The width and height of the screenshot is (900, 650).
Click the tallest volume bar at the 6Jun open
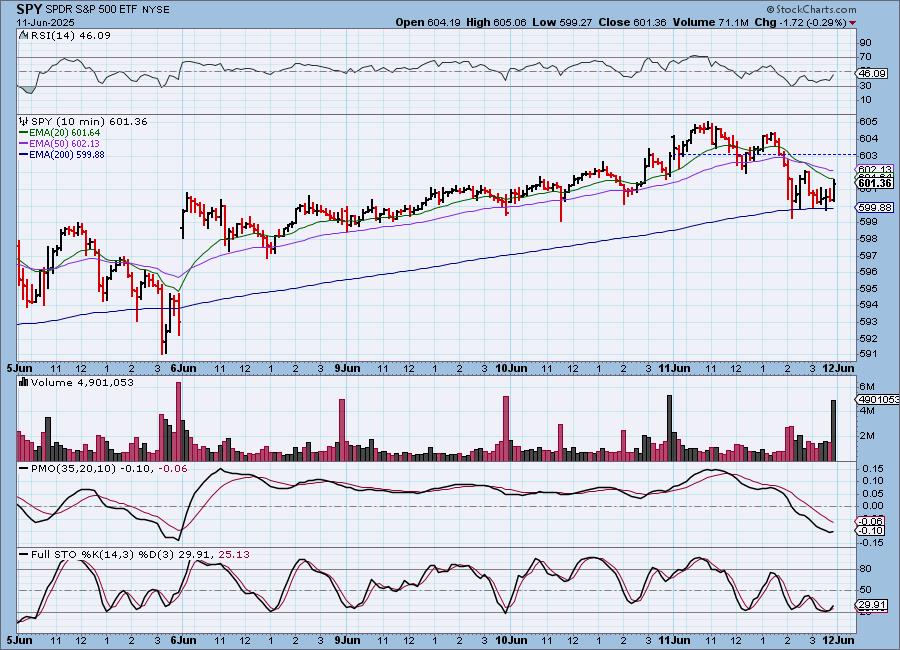(x=179, y=421)
